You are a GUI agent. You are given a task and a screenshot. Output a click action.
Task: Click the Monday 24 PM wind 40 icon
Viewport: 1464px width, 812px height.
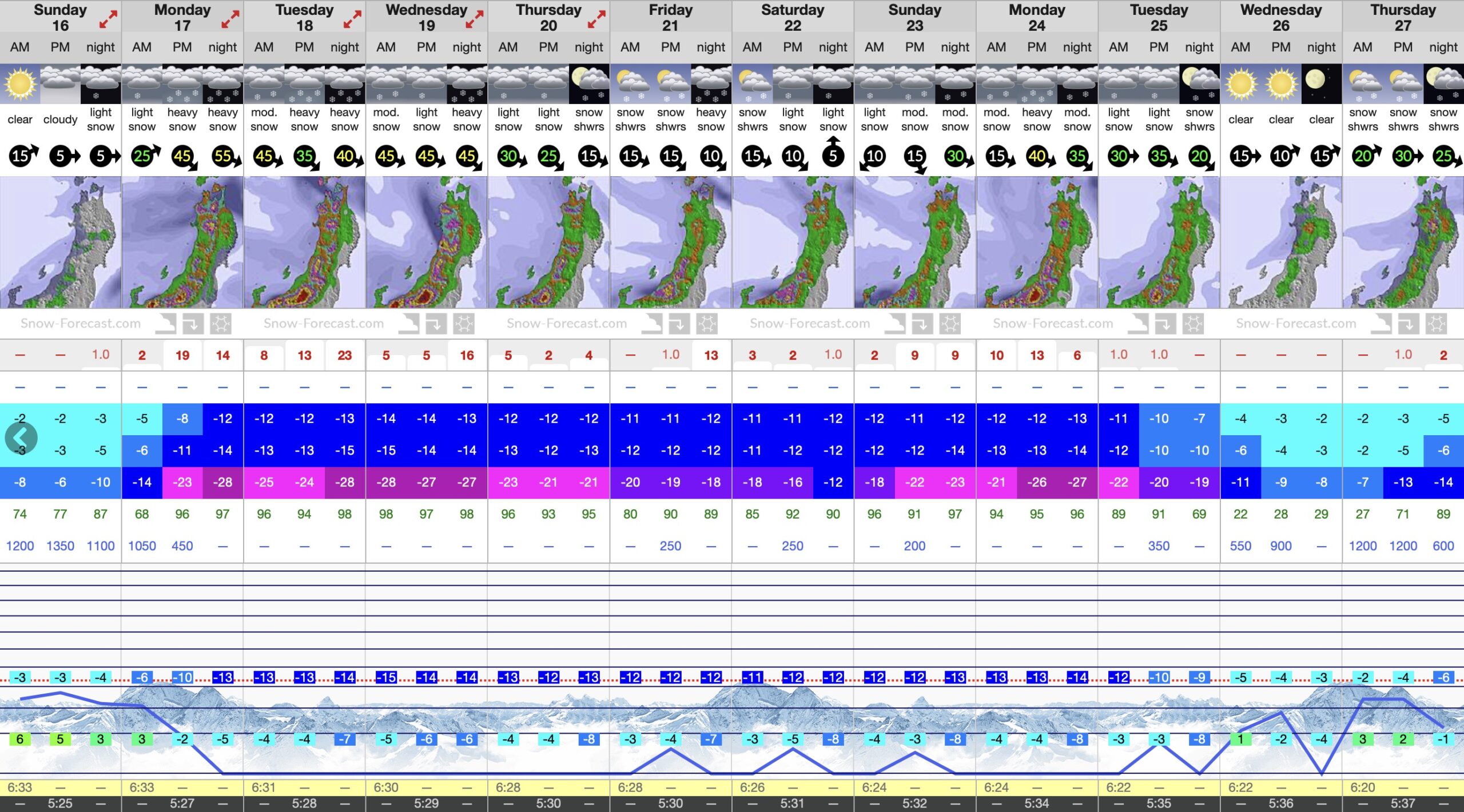coord(1041,157)
